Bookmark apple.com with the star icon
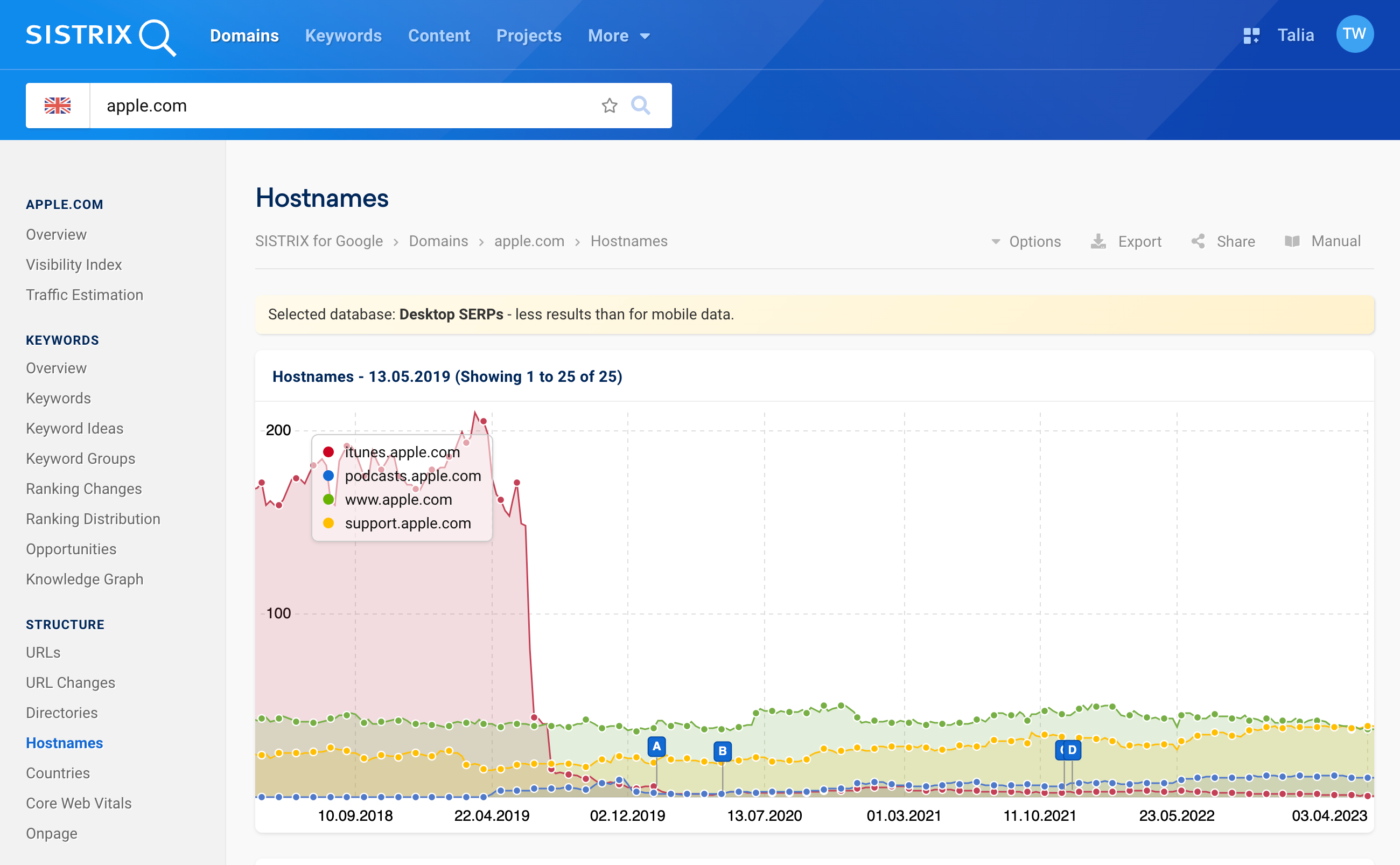The height and width of the screenshot is (865, 1400). click(609, 105)
